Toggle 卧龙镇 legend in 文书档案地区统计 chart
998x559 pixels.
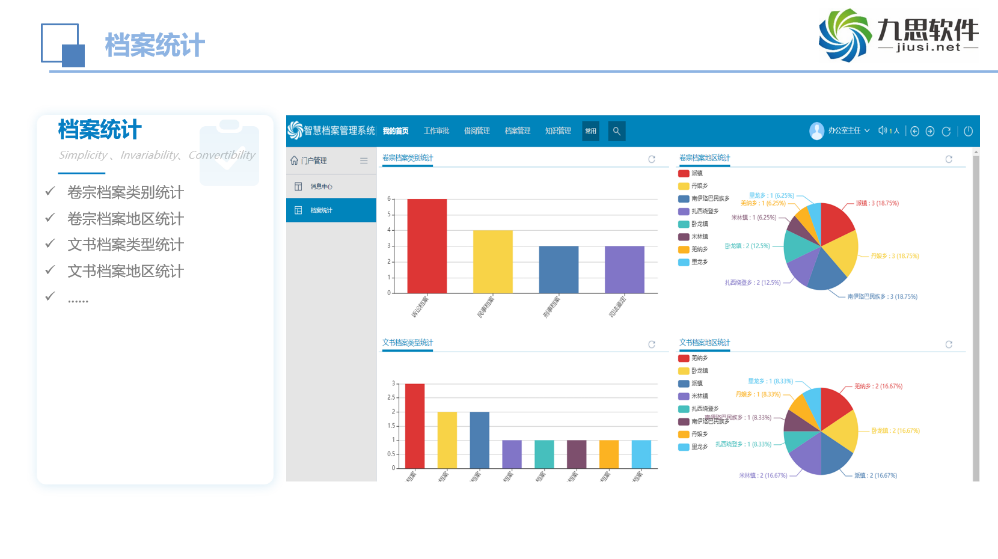[x=696, y=370]
